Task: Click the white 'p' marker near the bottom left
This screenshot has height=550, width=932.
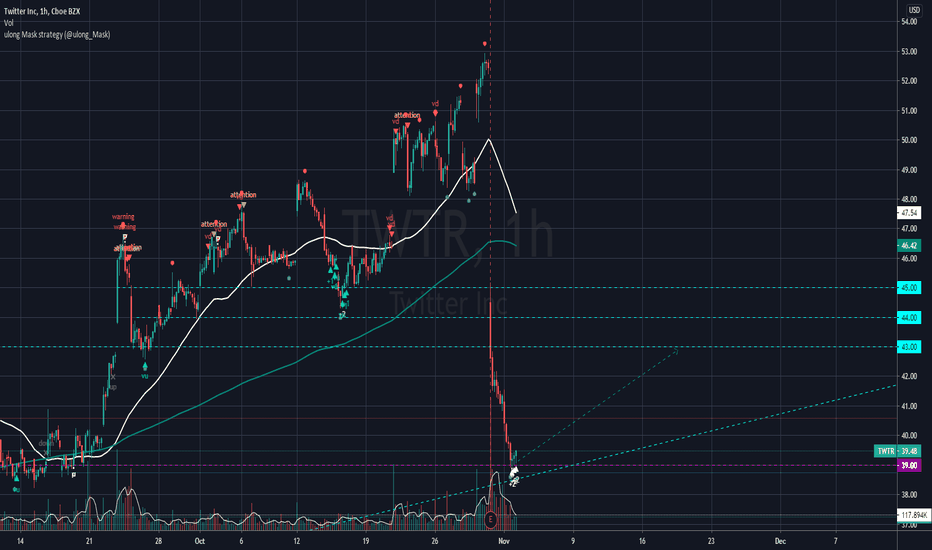Action: tap(74, 474)
